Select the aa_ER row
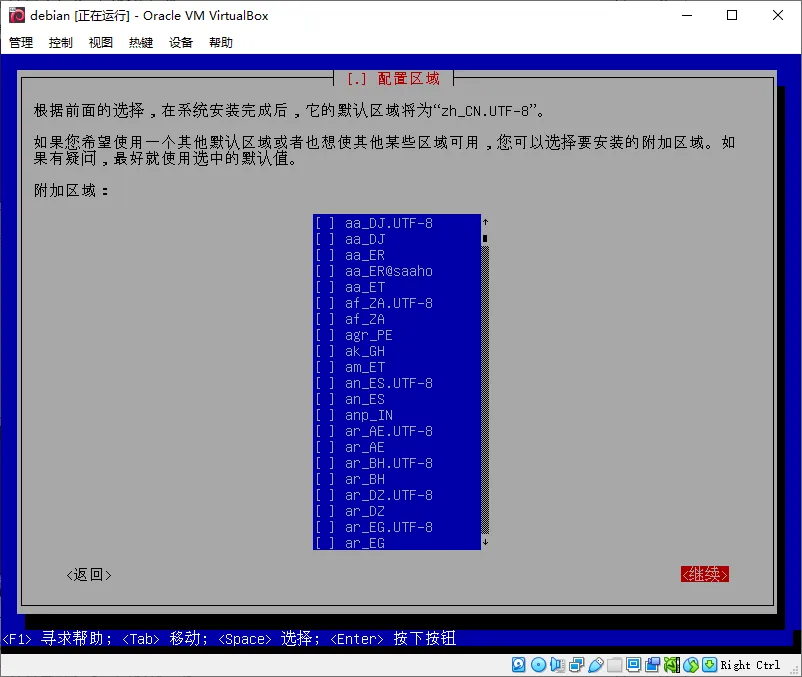Screen dimensions: 802x677 coord(396,255)
